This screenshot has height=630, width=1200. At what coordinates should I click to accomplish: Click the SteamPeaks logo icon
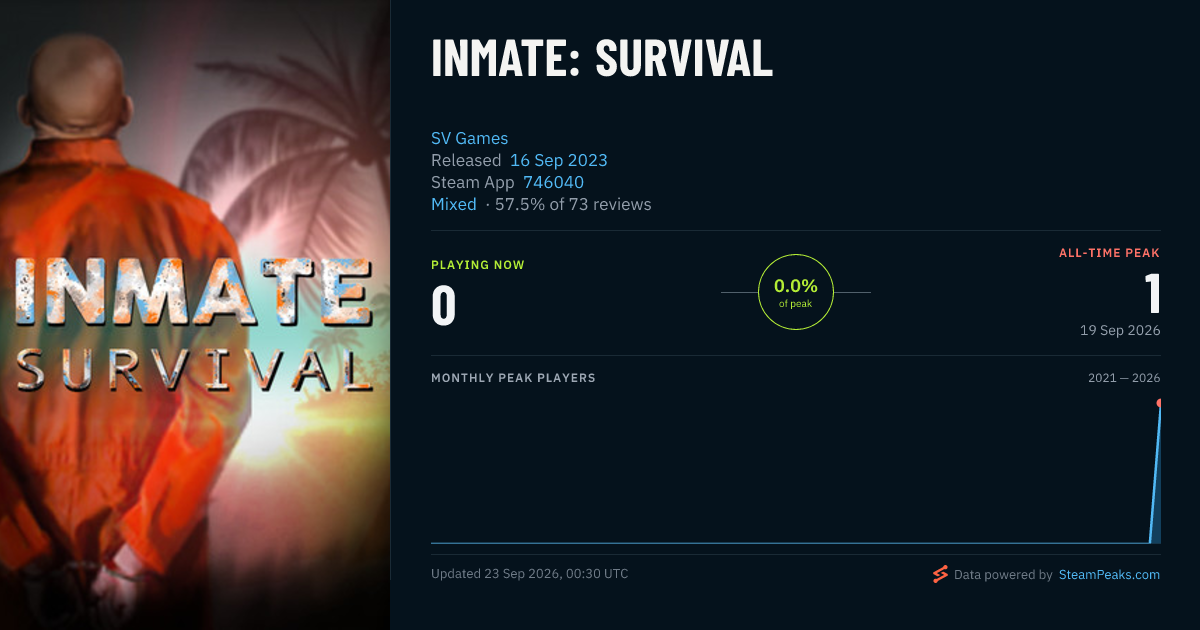pos(940,574)
